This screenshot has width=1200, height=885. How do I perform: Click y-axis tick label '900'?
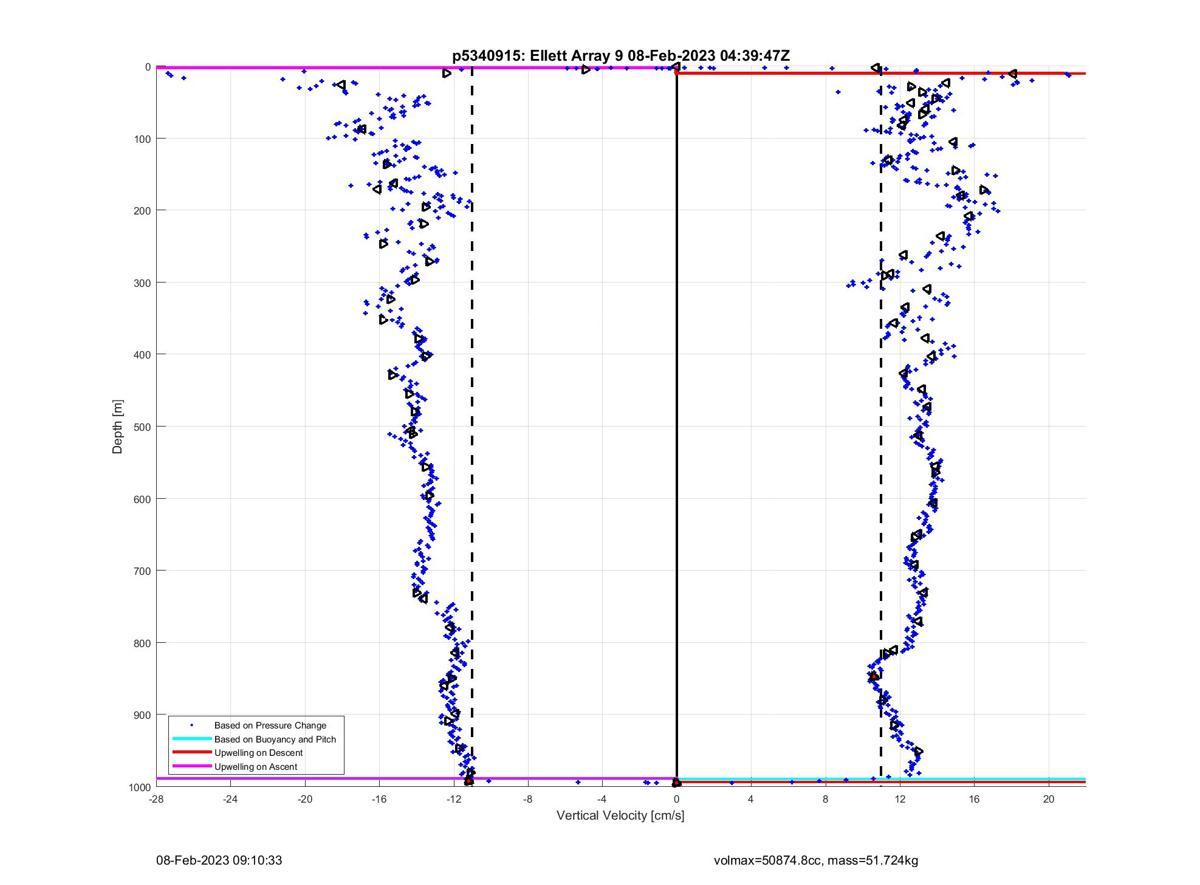(142, 715)
